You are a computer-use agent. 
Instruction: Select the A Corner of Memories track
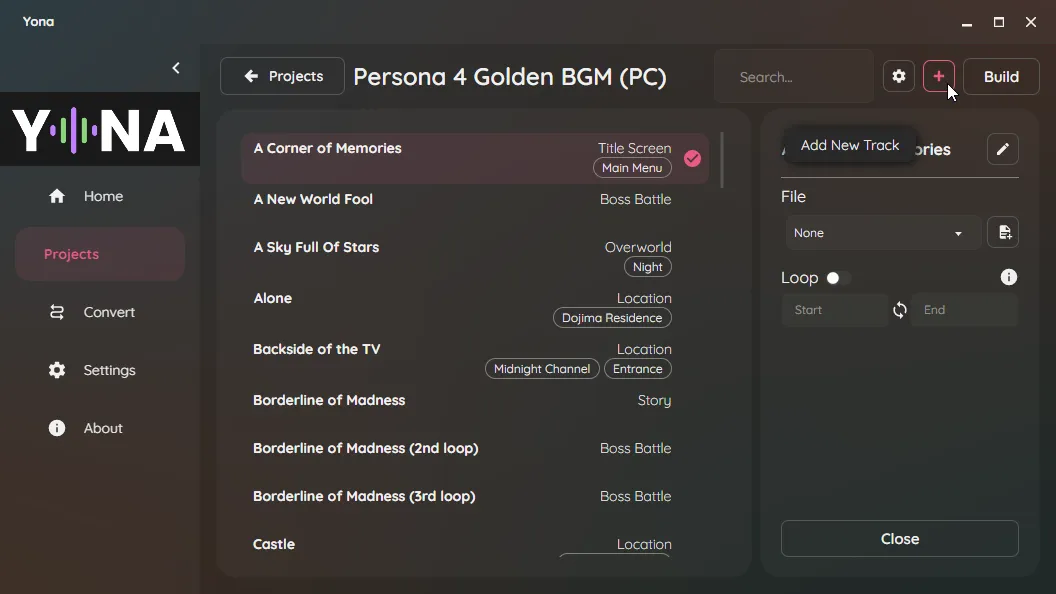475,158
